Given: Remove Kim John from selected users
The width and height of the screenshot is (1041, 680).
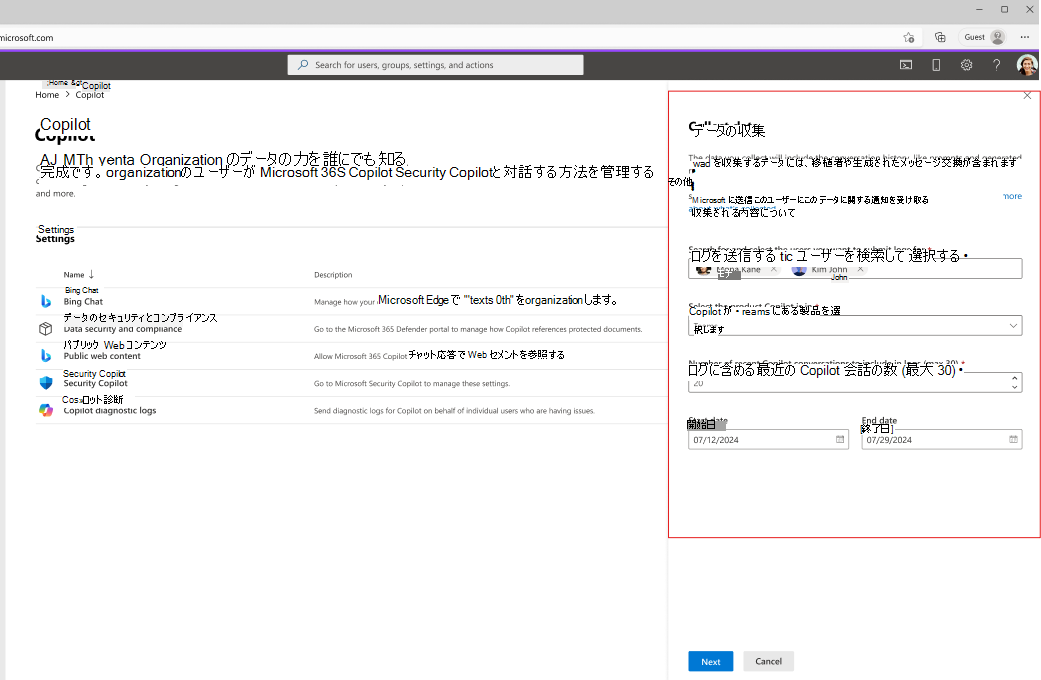Looking at the screenshot, I should [860, 270].
